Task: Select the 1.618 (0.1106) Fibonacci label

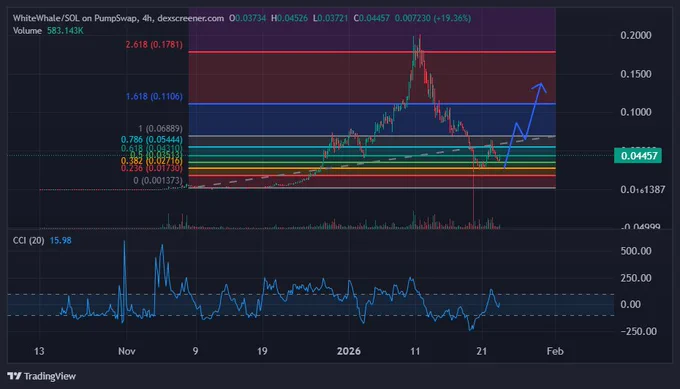Action: click(154, 96)
